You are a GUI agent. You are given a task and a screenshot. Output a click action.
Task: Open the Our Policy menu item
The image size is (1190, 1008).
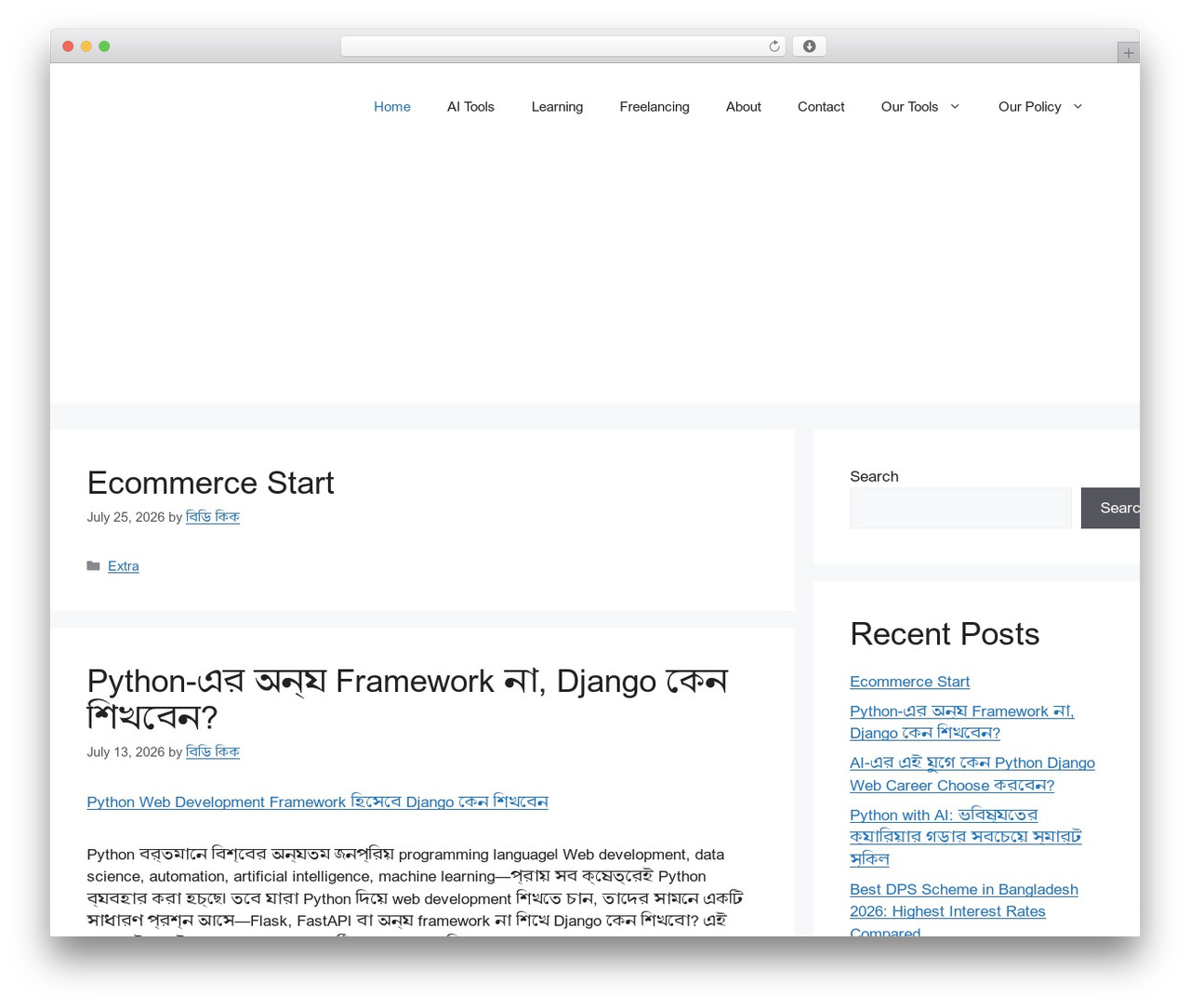[x=1029, y=107]
